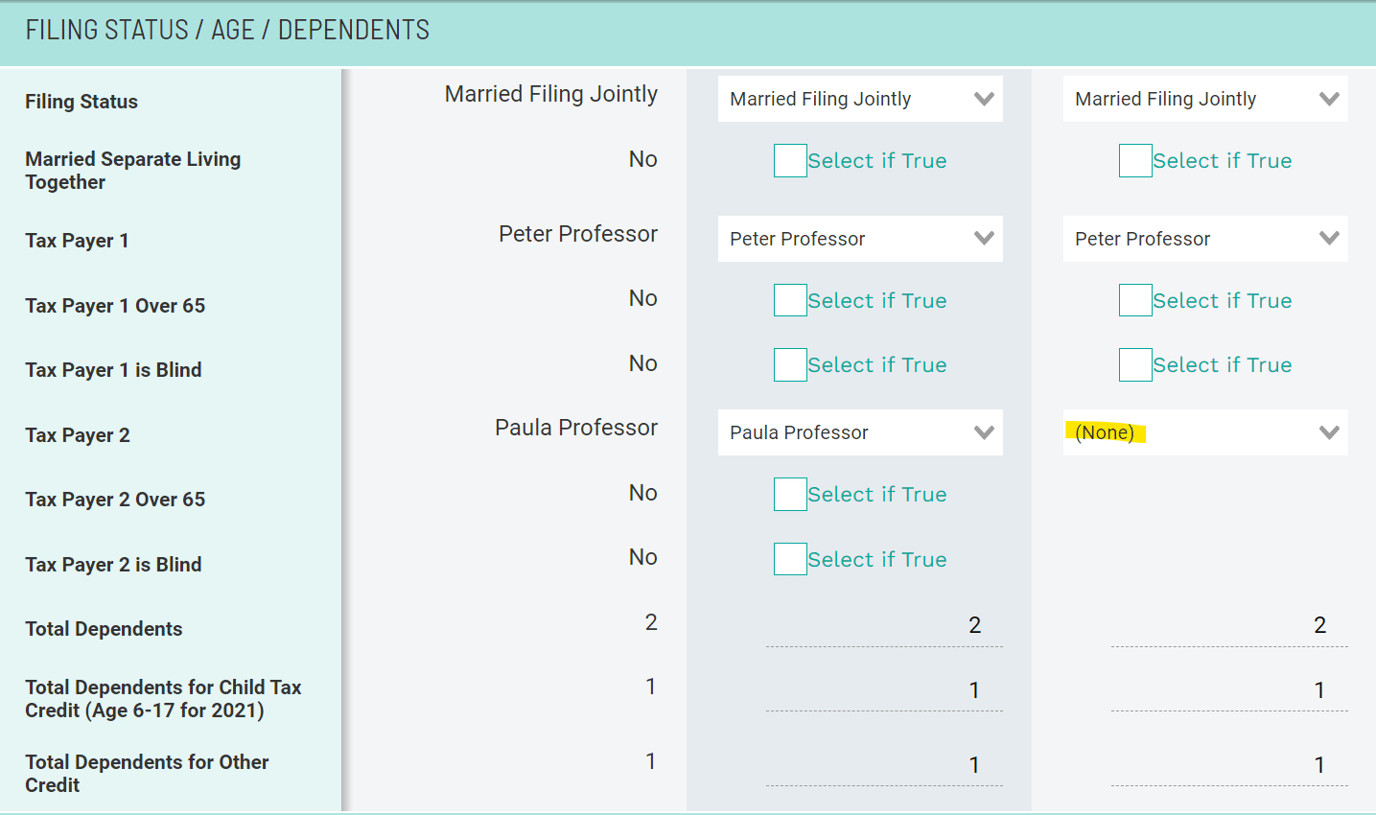This screenshot has width=1376, height=815.
Task: Open the Paula Professor dropdown
Action: tap(858, 432)
